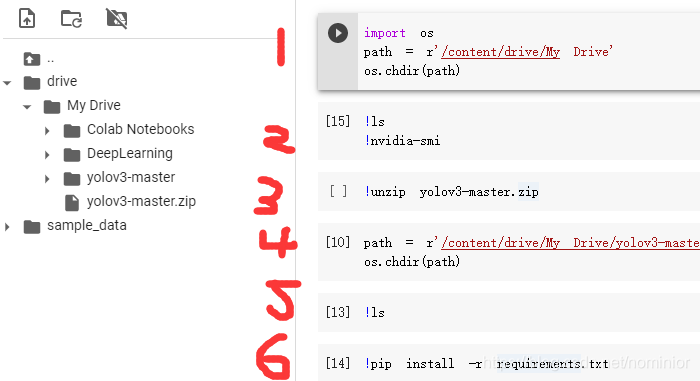The height and width of the screenshot is (381, 700).
Task: Select the Colab Notebooks tree label
Action: (141, 129)
